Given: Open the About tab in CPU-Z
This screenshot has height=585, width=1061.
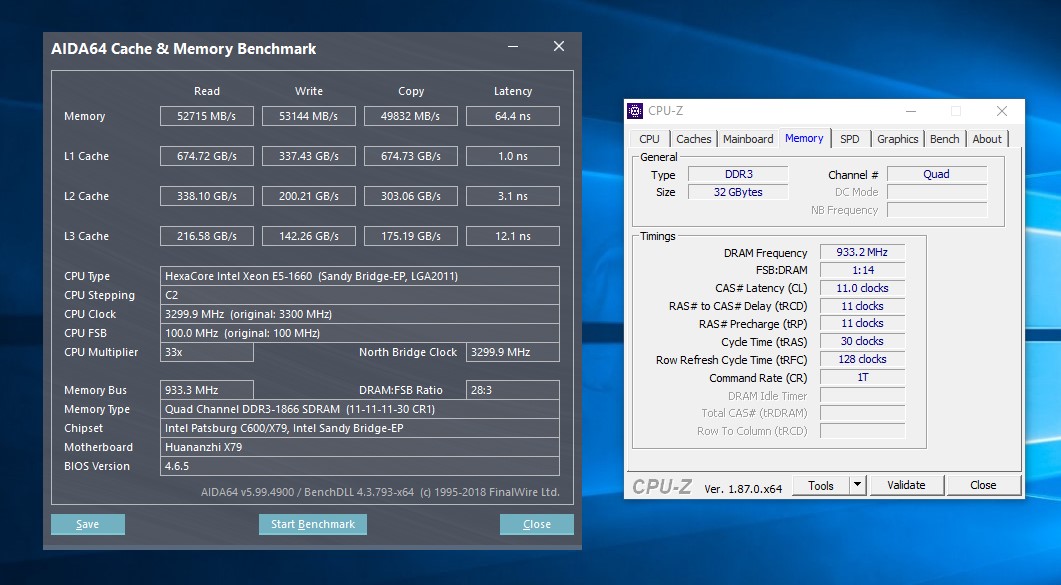Looking at the screenshot, I should point(987,139).
